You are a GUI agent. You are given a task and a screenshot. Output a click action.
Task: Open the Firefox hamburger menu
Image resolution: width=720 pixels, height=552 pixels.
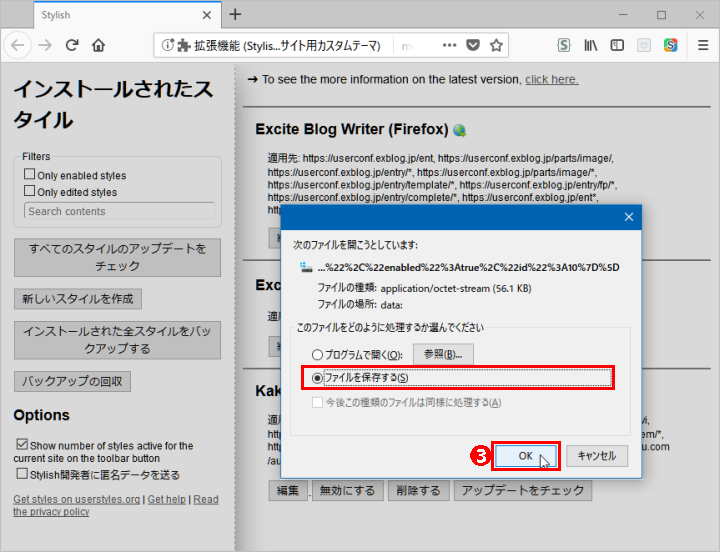click(703, 45)
